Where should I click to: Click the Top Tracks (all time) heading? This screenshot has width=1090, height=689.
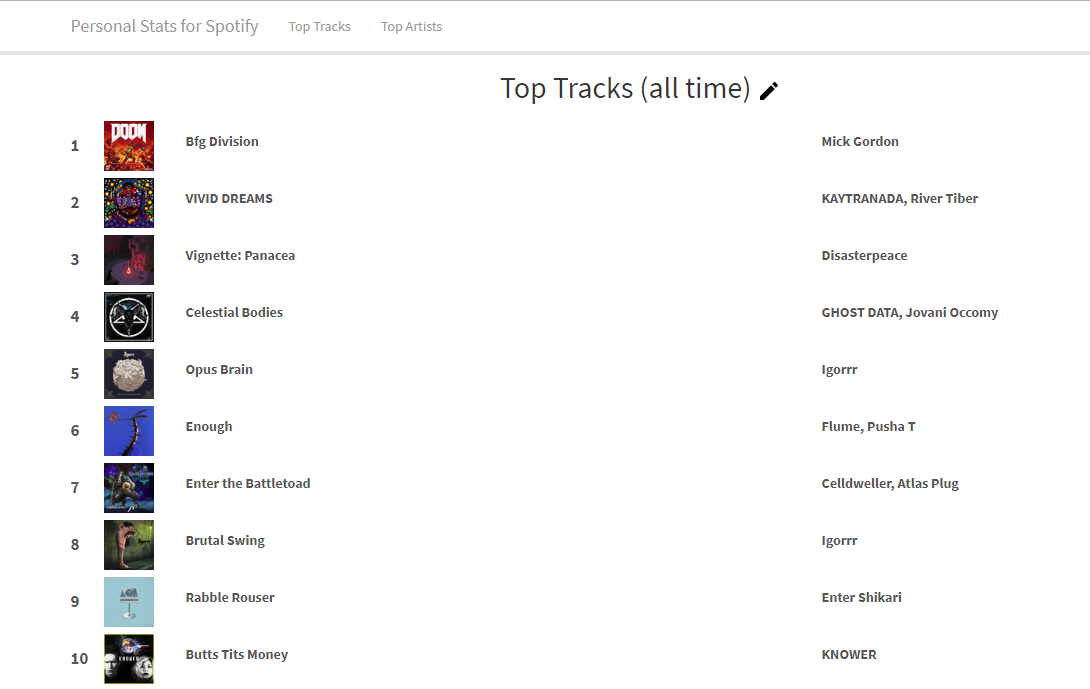(626, 89)
